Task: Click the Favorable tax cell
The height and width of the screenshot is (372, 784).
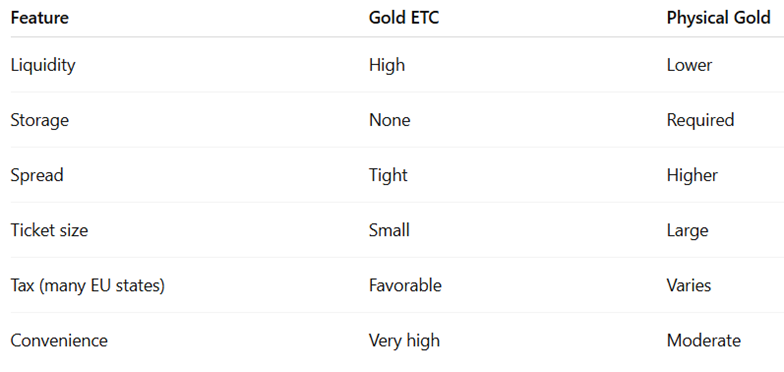Action: [x=406, y=286]
